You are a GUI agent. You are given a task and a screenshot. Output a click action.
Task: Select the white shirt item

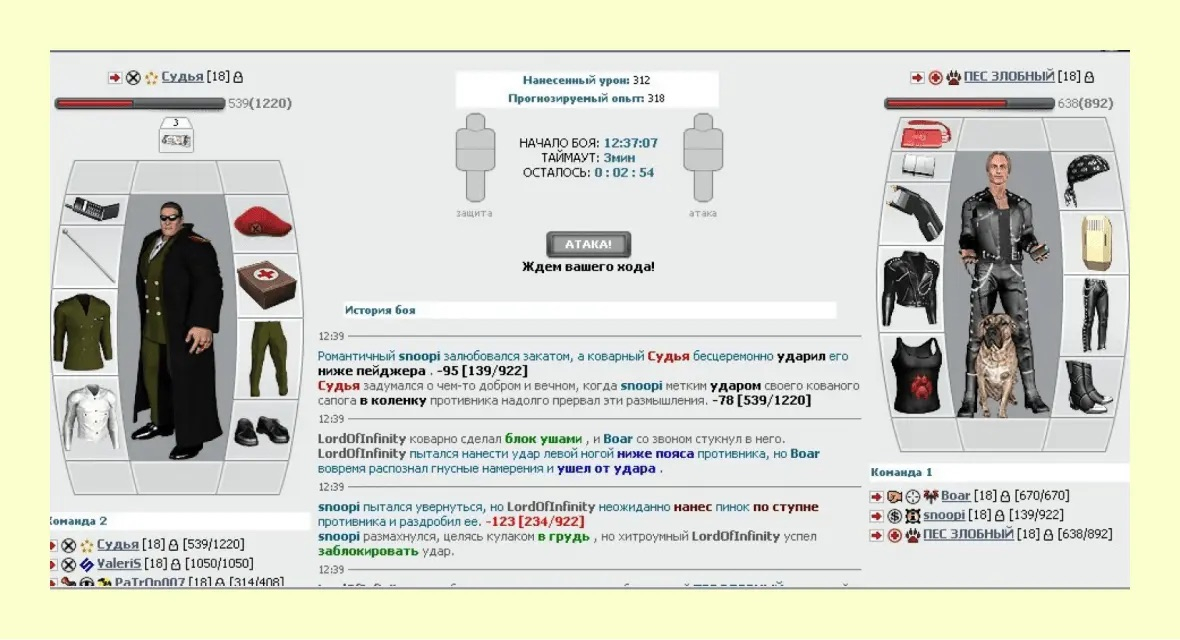point(90,416)
